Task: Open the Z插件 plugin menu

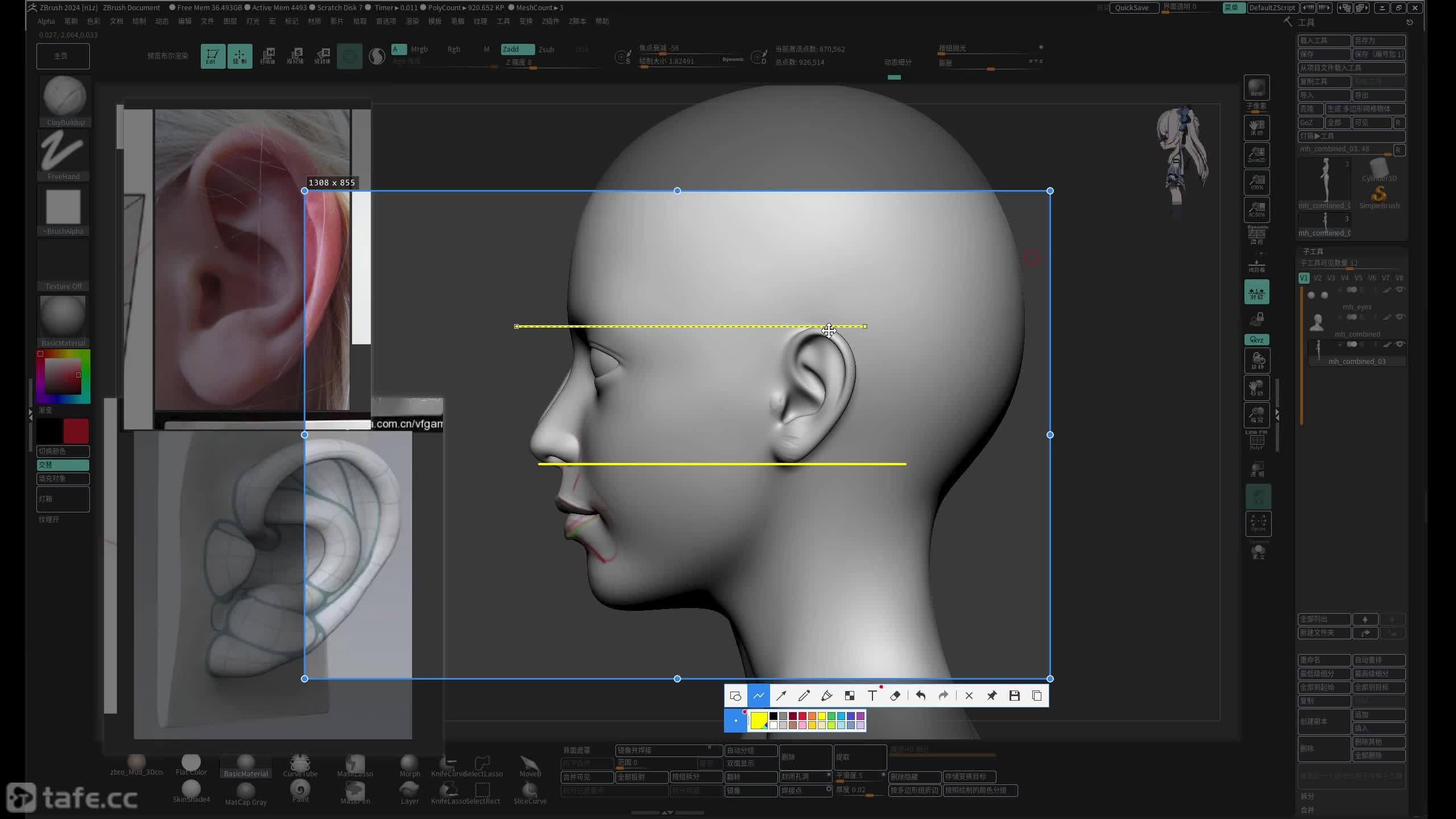Action: [x=551, y=21]
